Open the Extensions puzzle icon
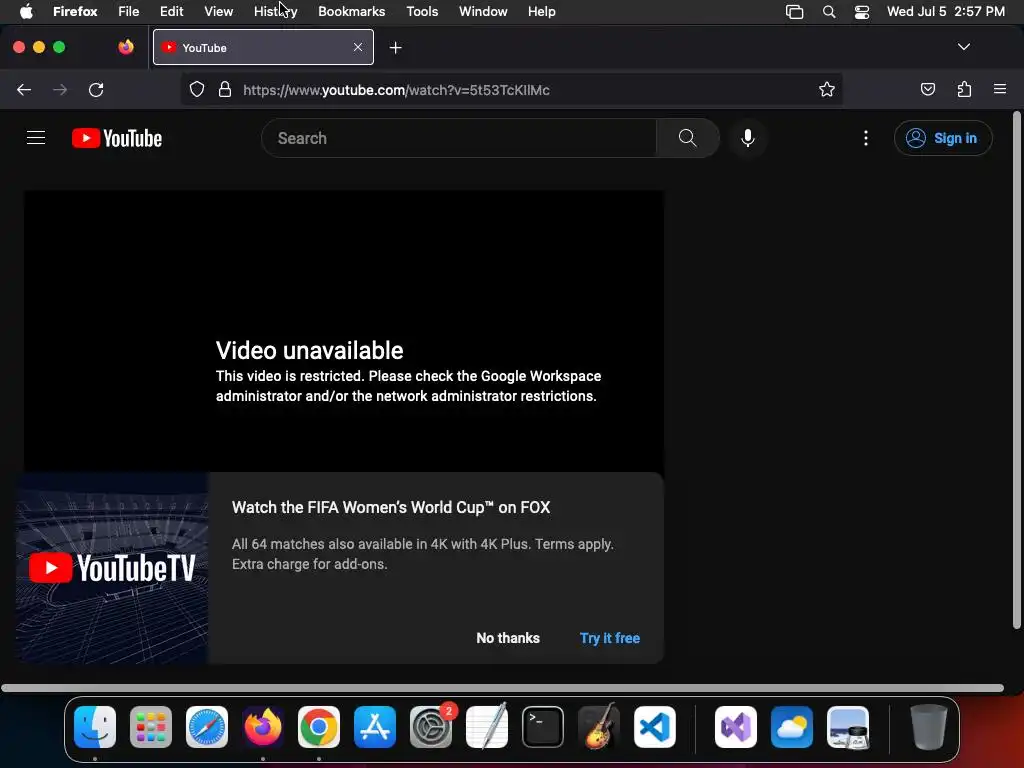Viewport: 1024px width, 768px height. (x=964, y=89)
